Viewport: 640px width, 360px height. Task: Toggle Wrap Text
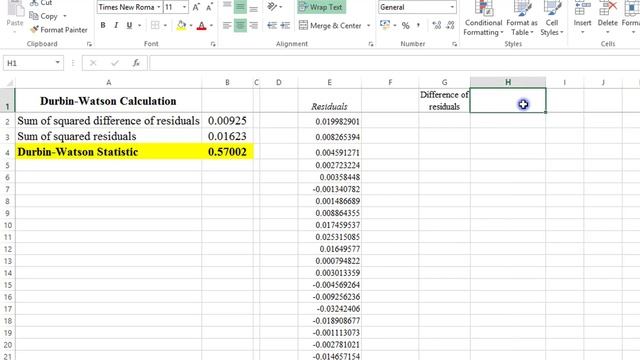321,7
